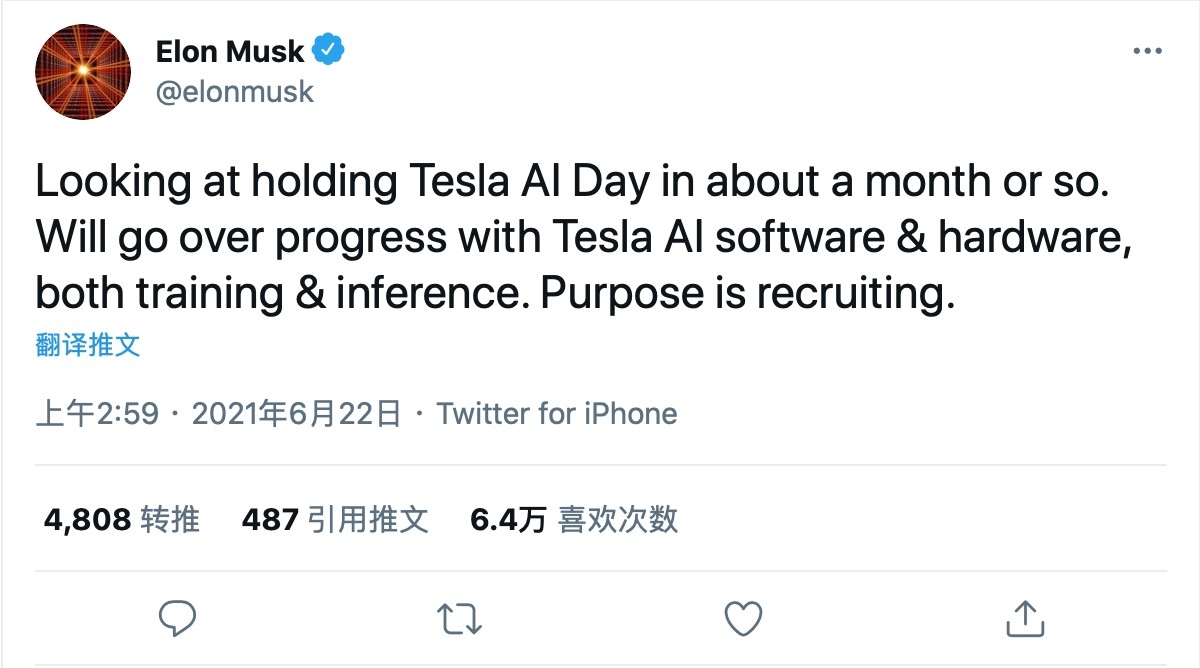View the 6.4万 喜欢次数 likes list
Viewport: 1200px width, 668px height.
(574, 519)
